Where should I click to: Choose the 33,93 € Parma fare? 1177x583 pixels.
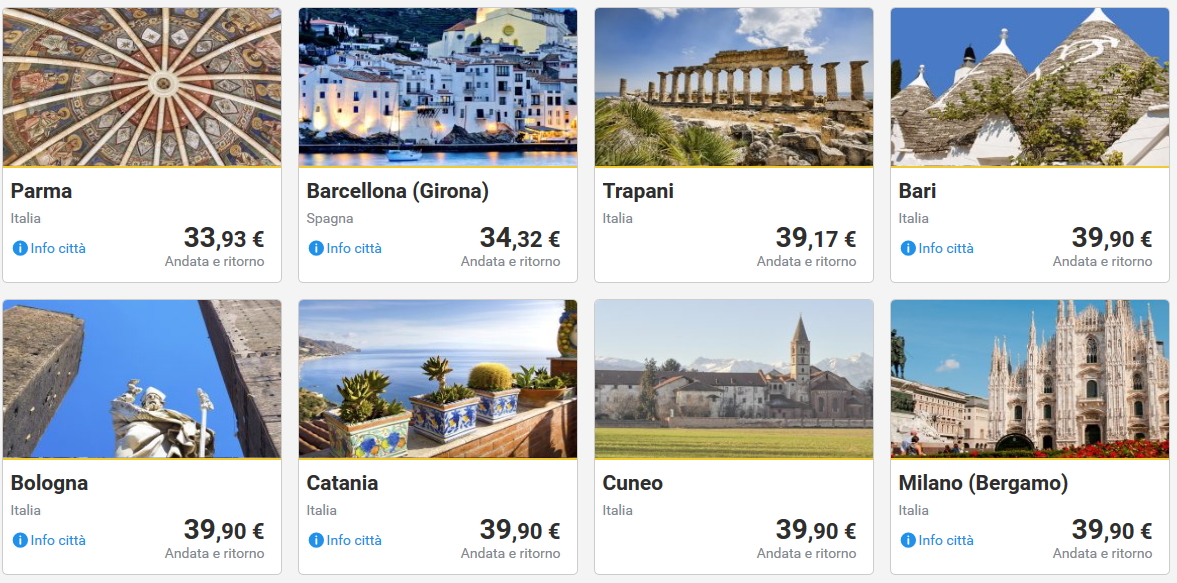(223, 238)
